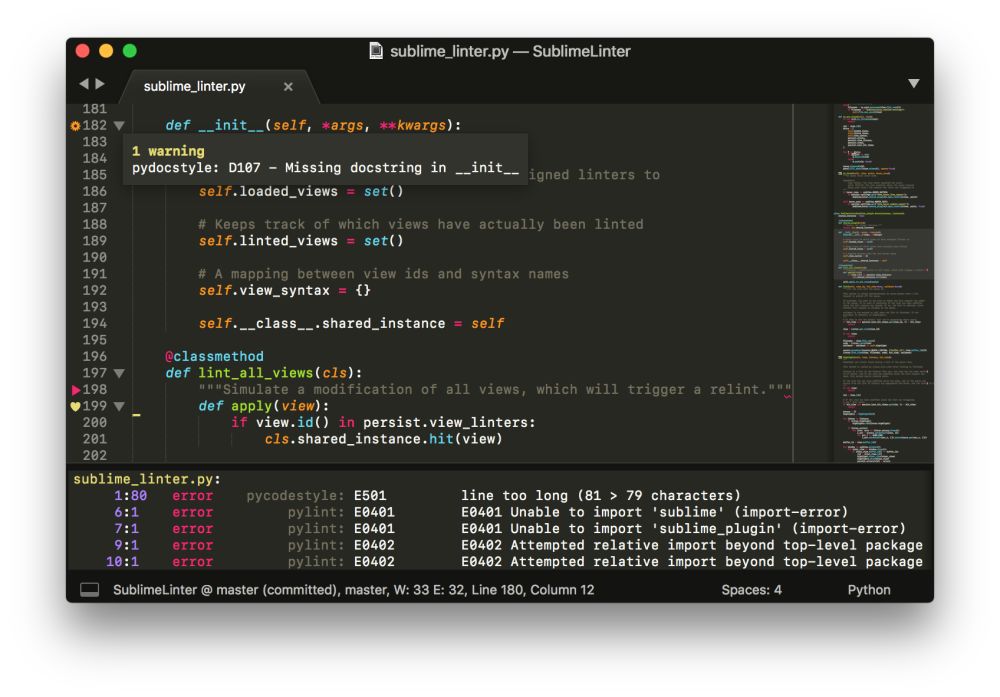Open the Spaces: 4 indentation menu
This screenshot has width=1000, height=697.
coord(751,590)
